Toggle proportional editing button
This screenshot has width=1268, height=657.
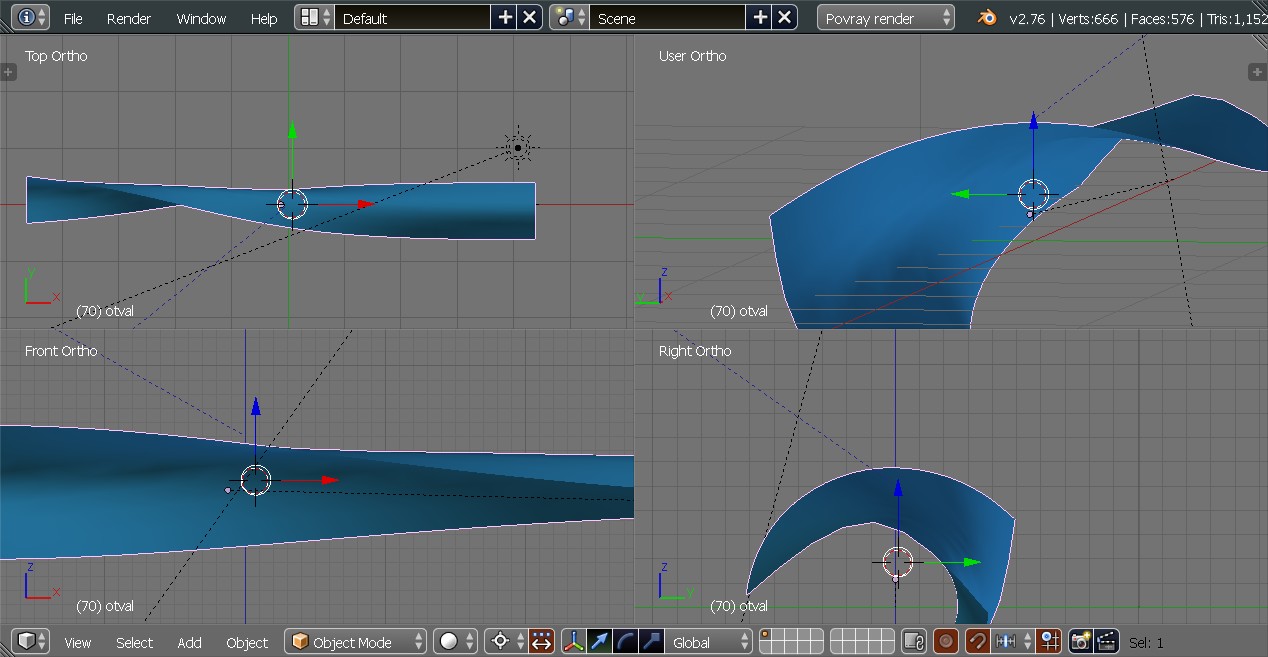[x=946, y=642]
